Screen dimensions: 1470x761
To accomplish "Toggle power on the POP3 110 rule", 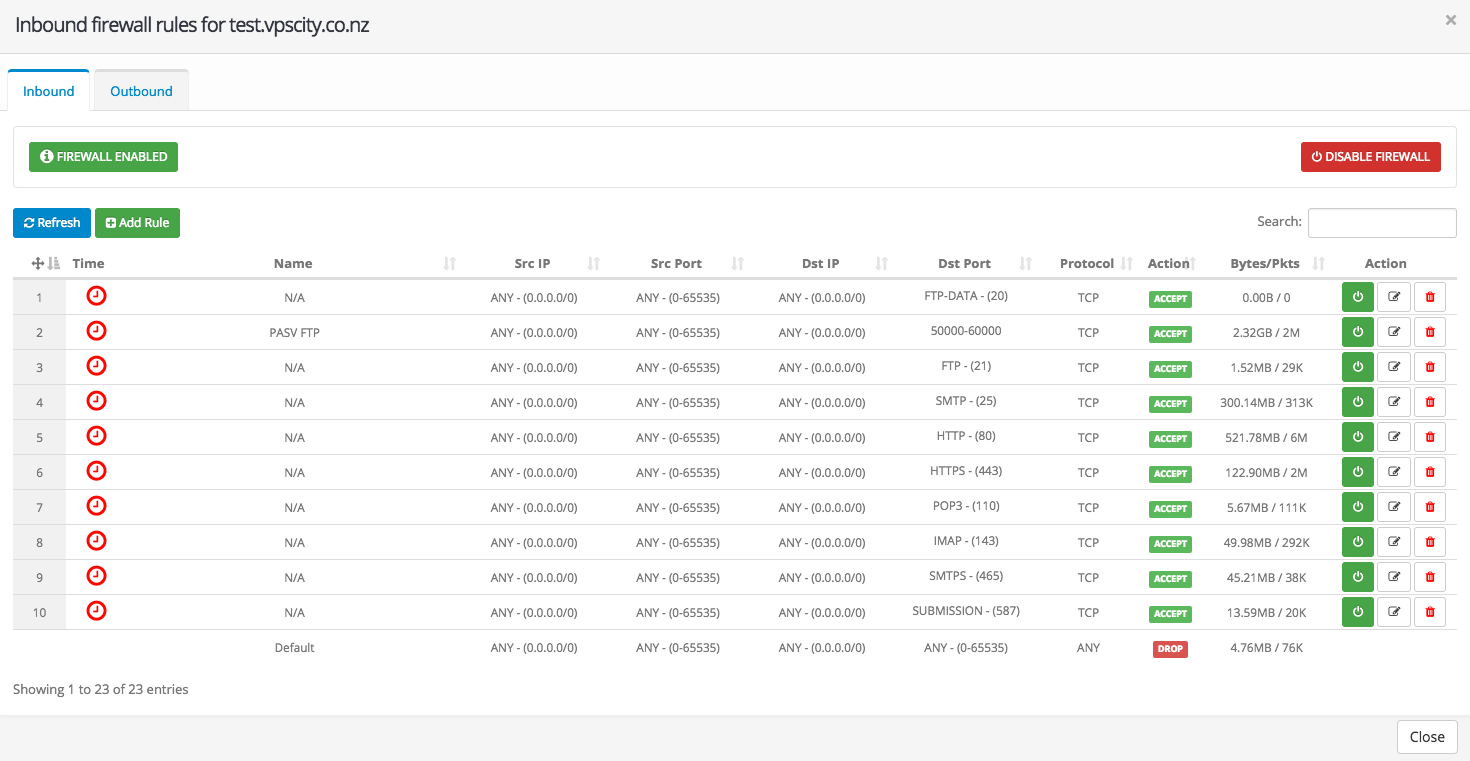I will [x=1357, y=507].
